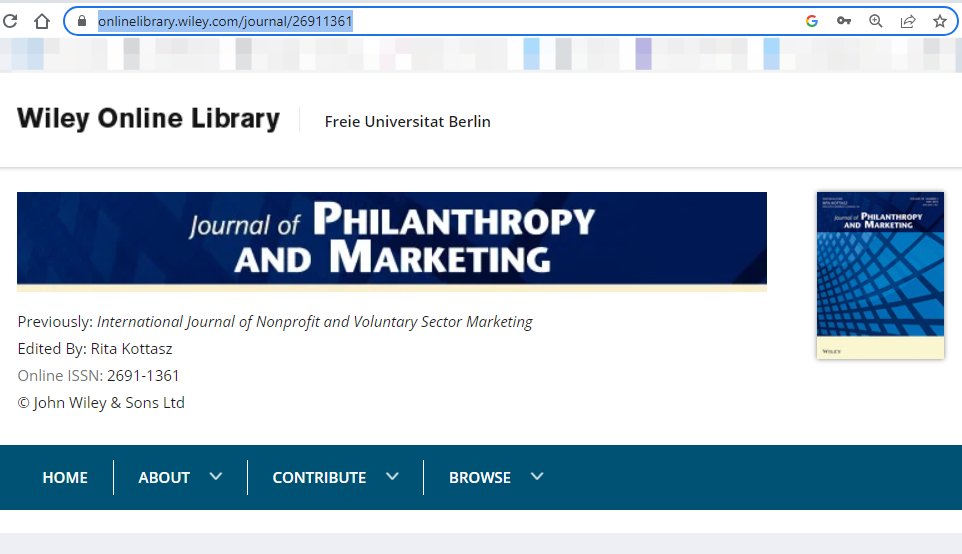Click Edited By: Rita Kottasz text
Viewport: 962px width, 554px height.
tap(95, 348)
